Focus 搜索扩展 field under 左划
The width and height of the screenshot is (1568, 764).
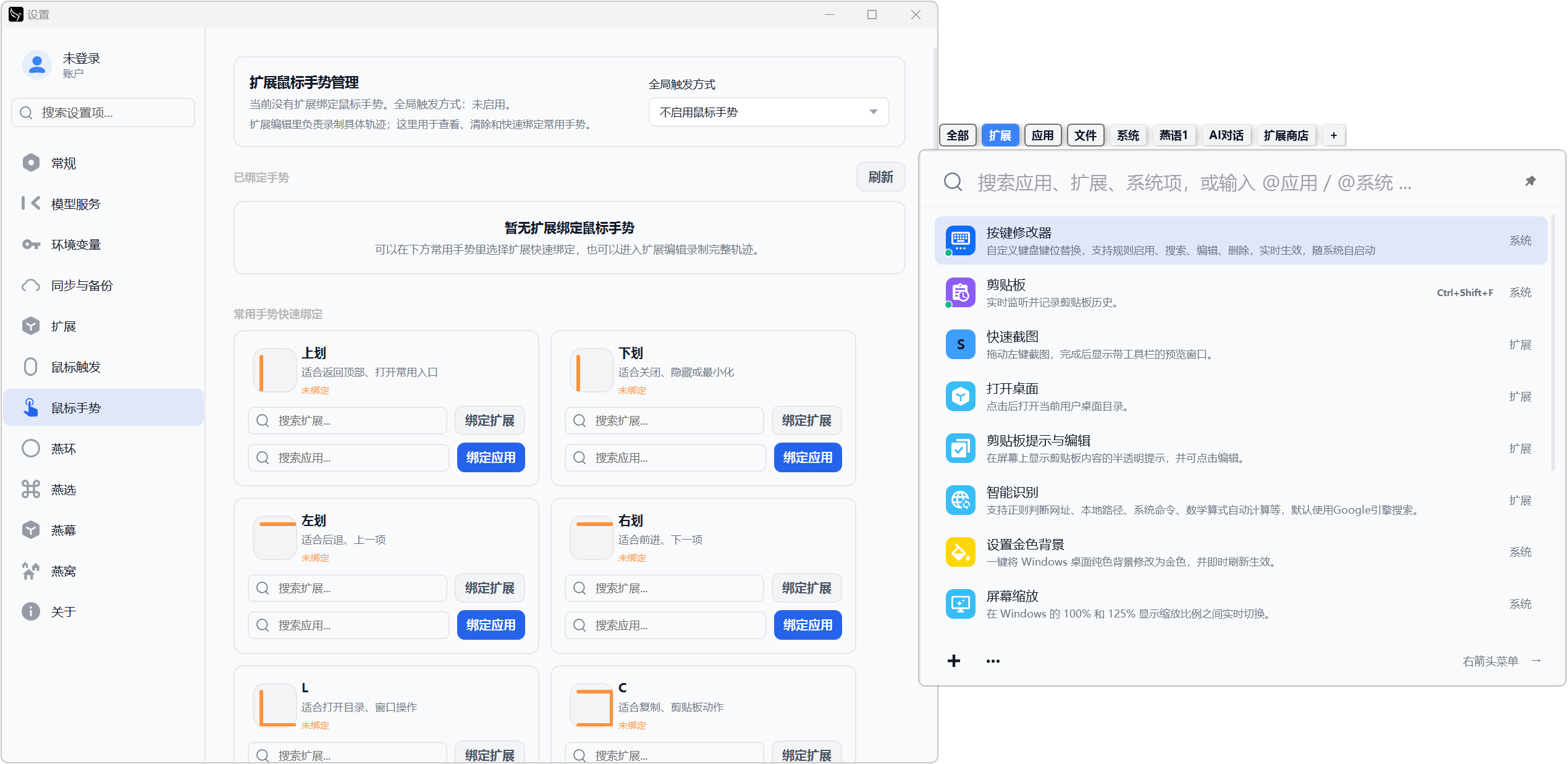(x=347, y=588)
